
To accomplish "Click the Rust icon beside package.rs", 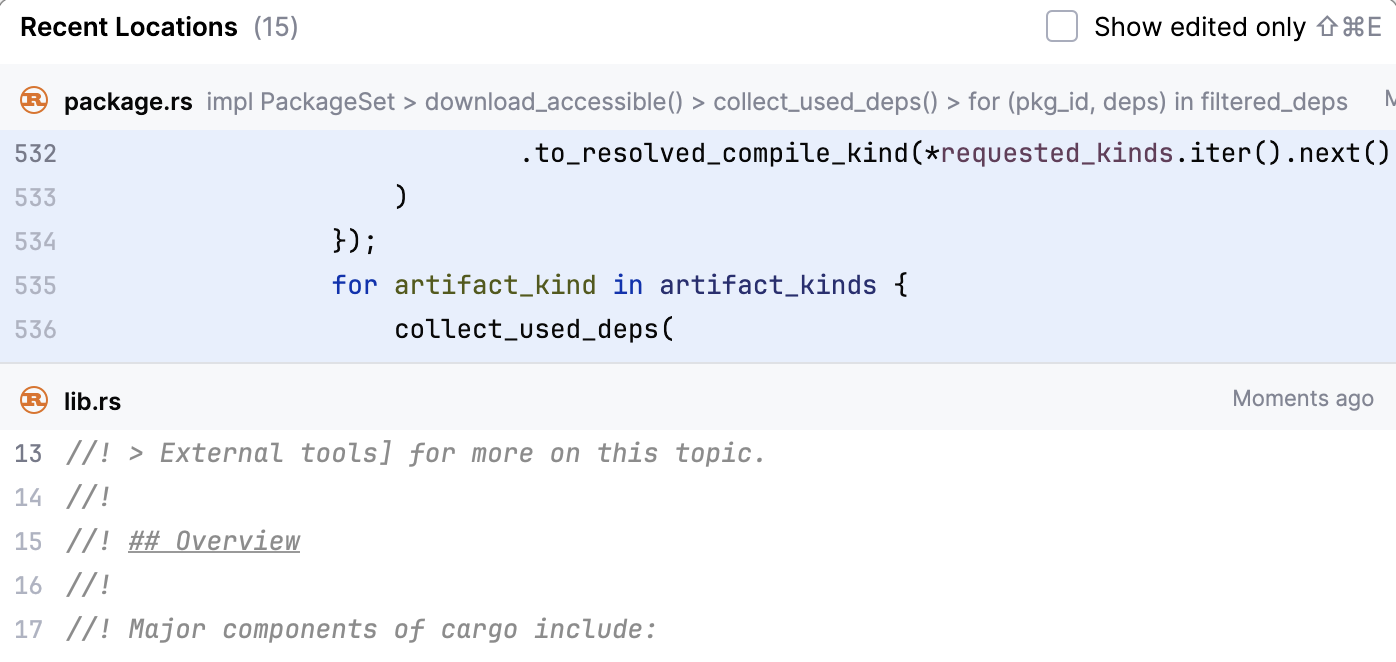I will [34, 101].
